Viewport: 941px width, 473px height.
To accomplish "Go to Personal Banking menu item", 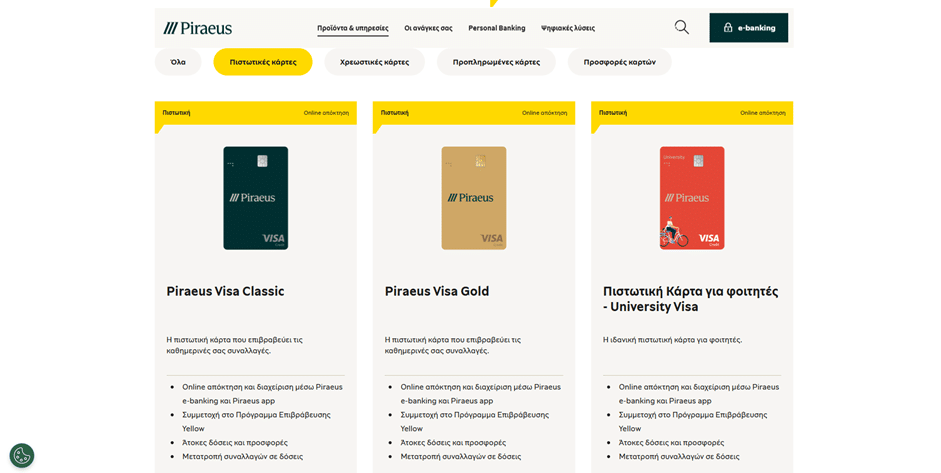I will pos(496,28).
